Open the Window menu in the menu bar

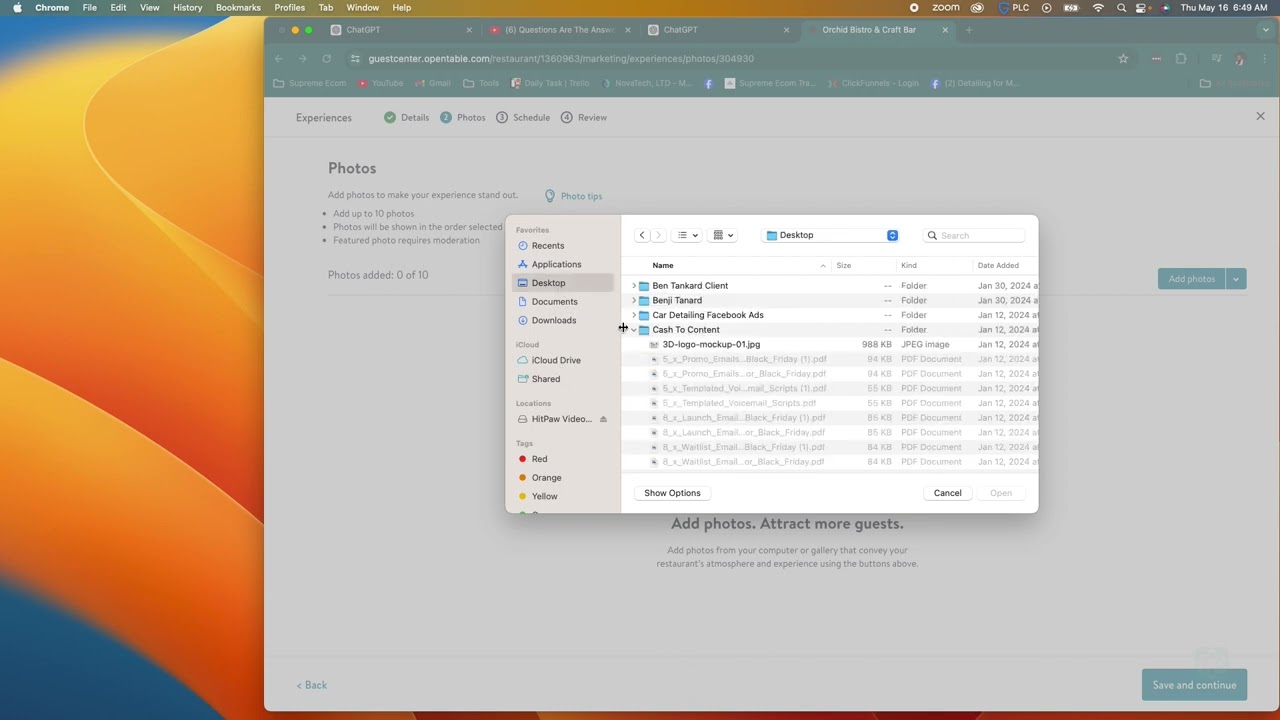click(363, 7)
